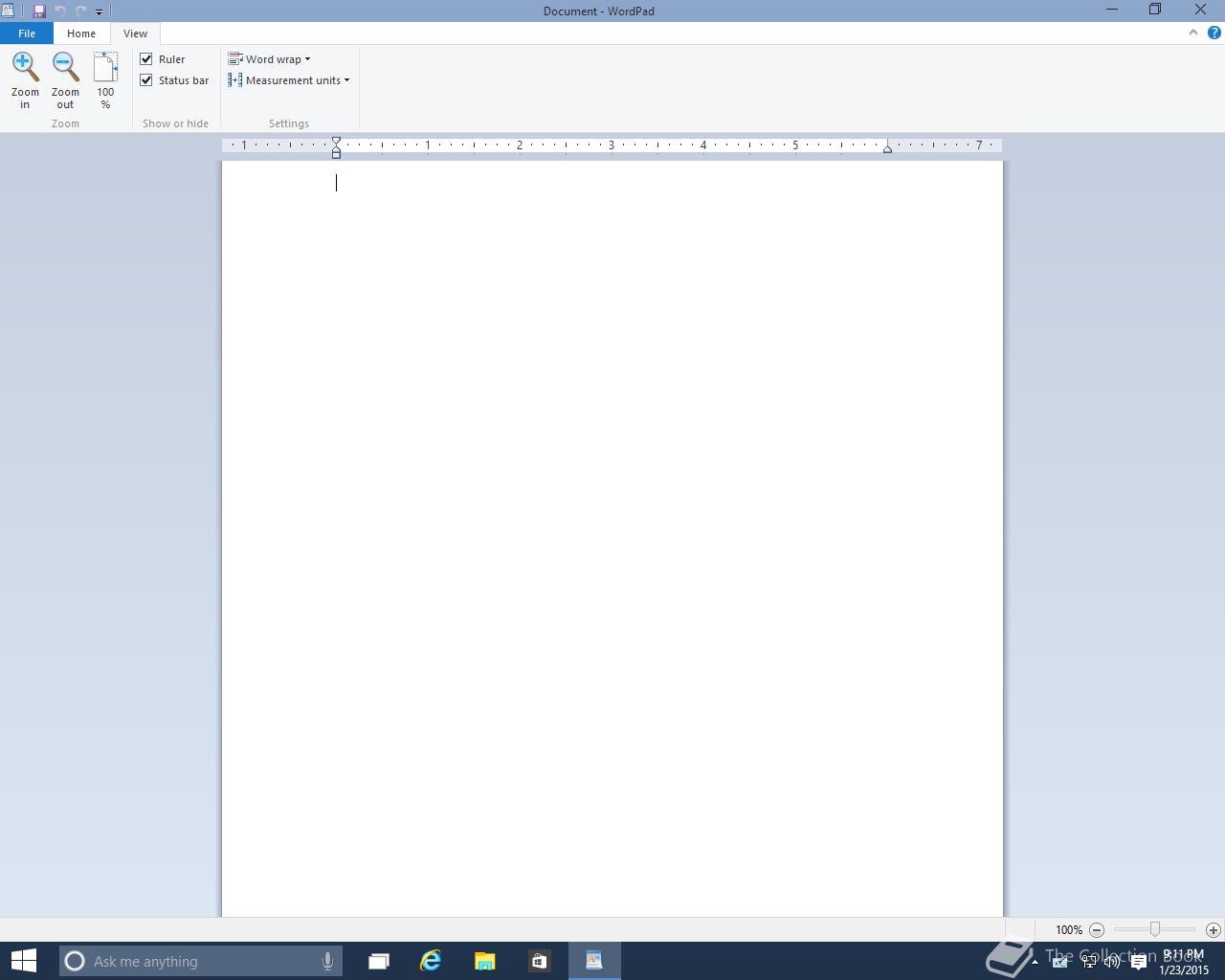Screen dimensions: 1225x980
Task: Show hidden tray icons arrow
Action: coord(1035,962)
